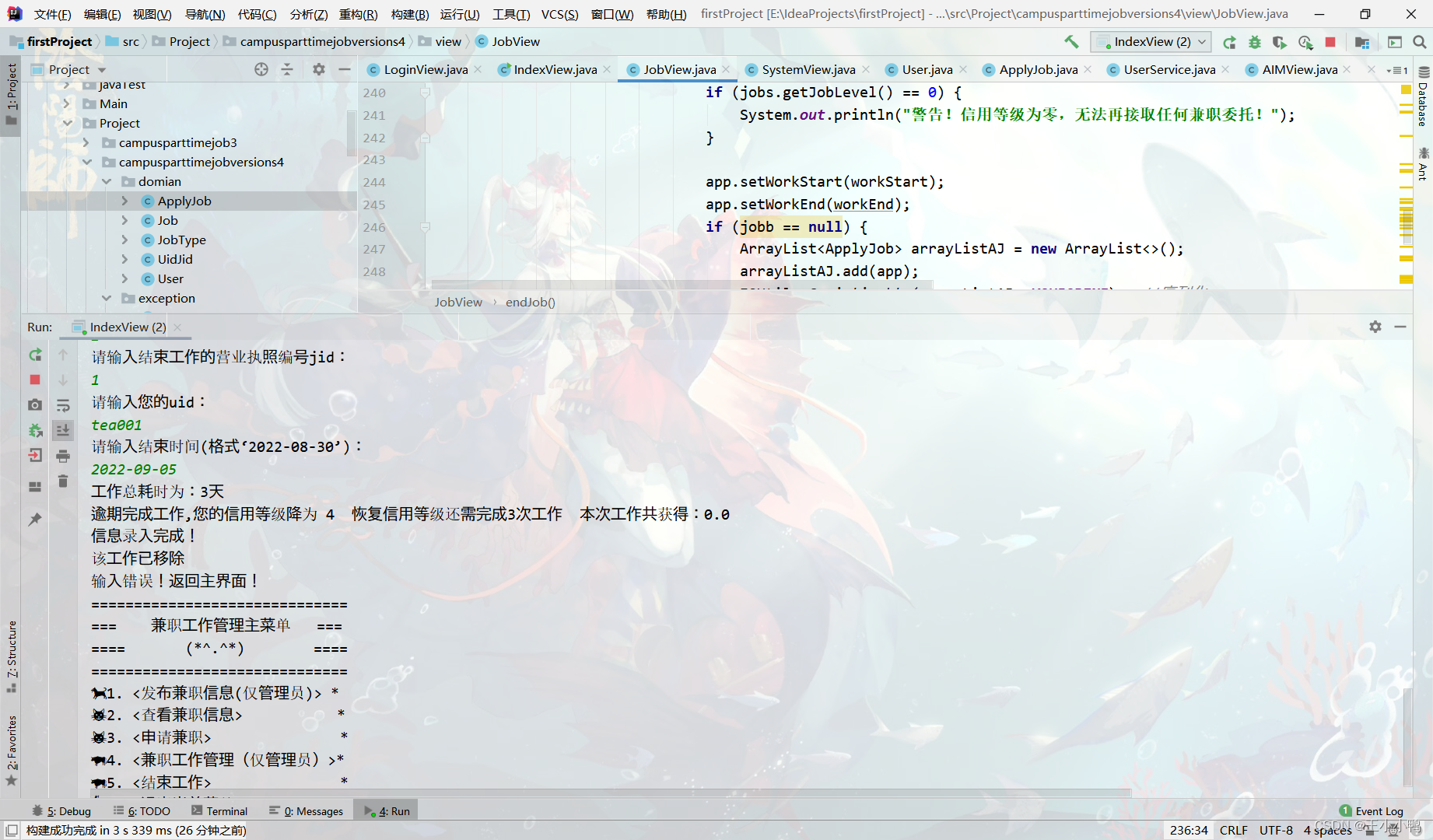Open Favorites side tool window

(12, 750)
